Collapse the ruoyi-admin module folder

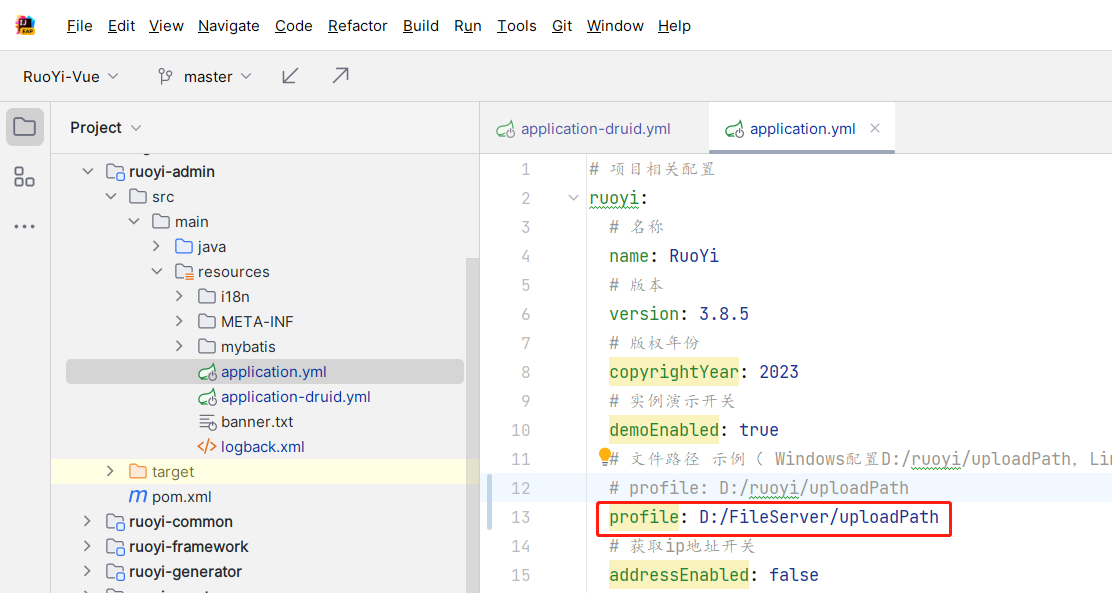[88, 172]
